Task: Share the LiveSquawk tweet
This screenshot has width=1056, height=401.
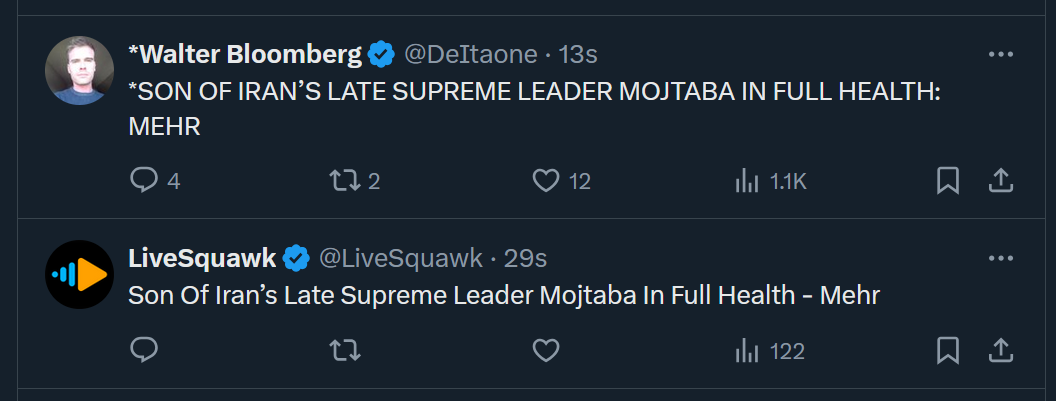Action: (1001, 350)
